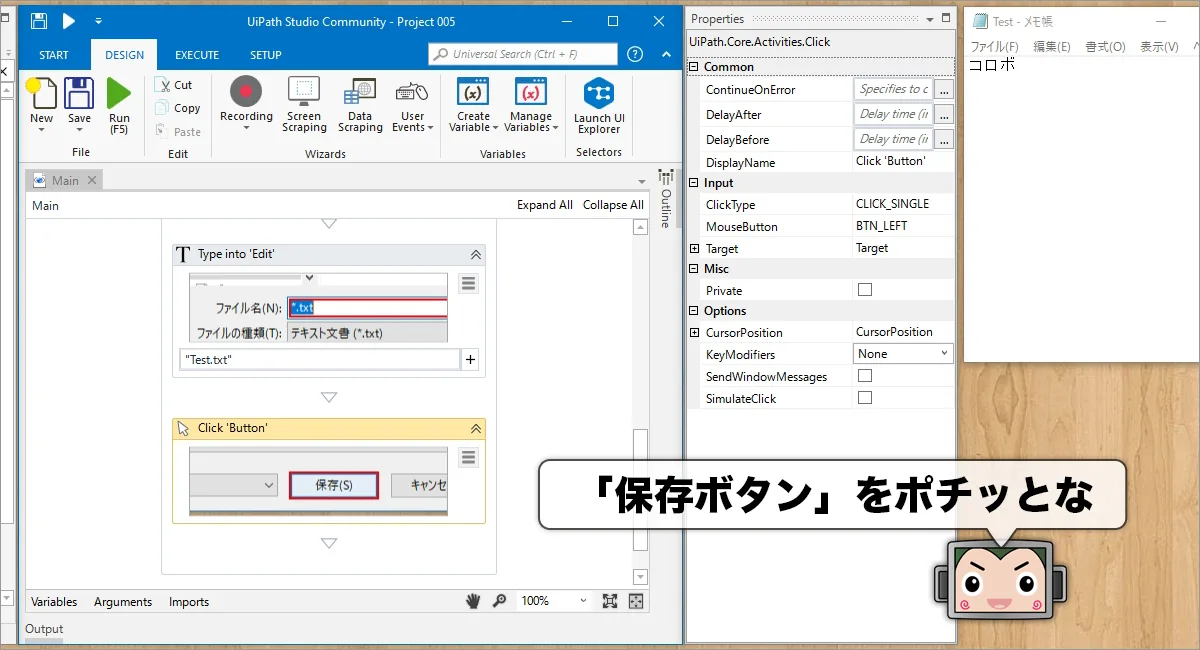This screenshot has height=650, width=1200.
Task: Open ContinueOnError ellipsis editor
Action: pyautogui.click(x=944, y=89)
